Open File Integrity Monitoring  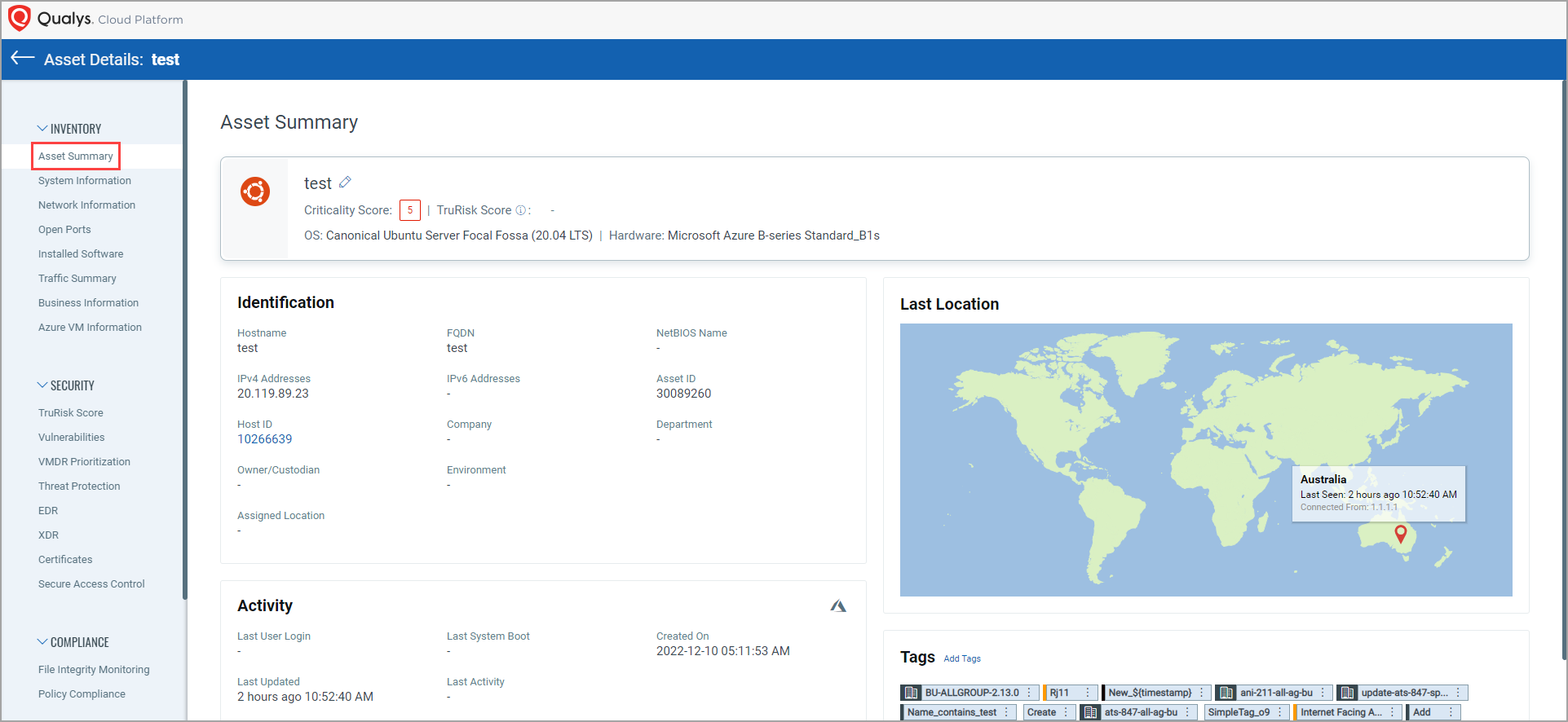click(94, 670)
